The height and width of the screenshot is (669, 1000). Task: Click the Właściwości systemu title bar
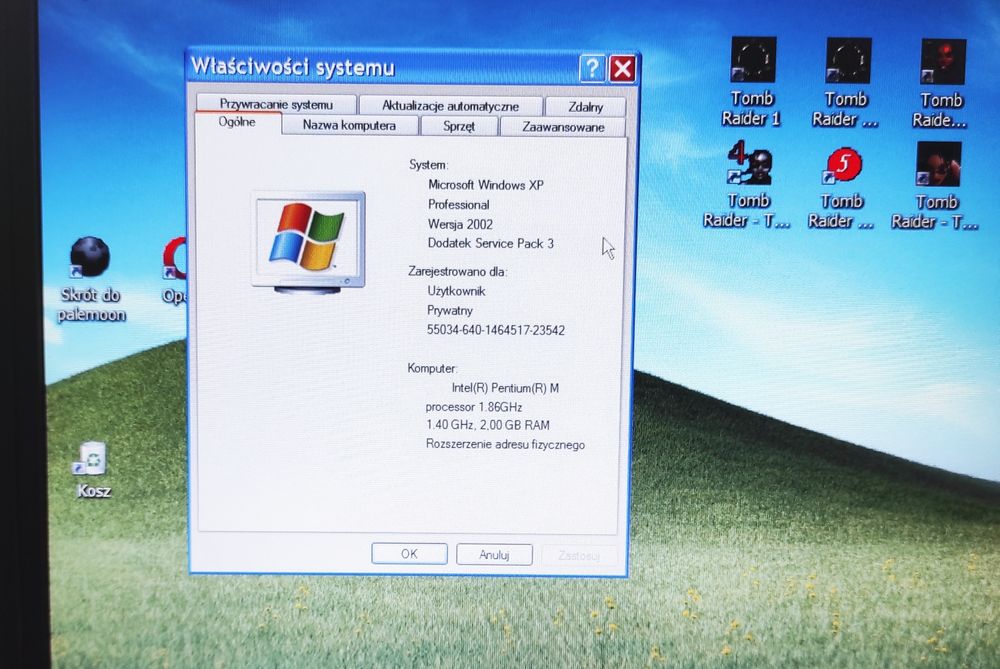click(383, 68)
